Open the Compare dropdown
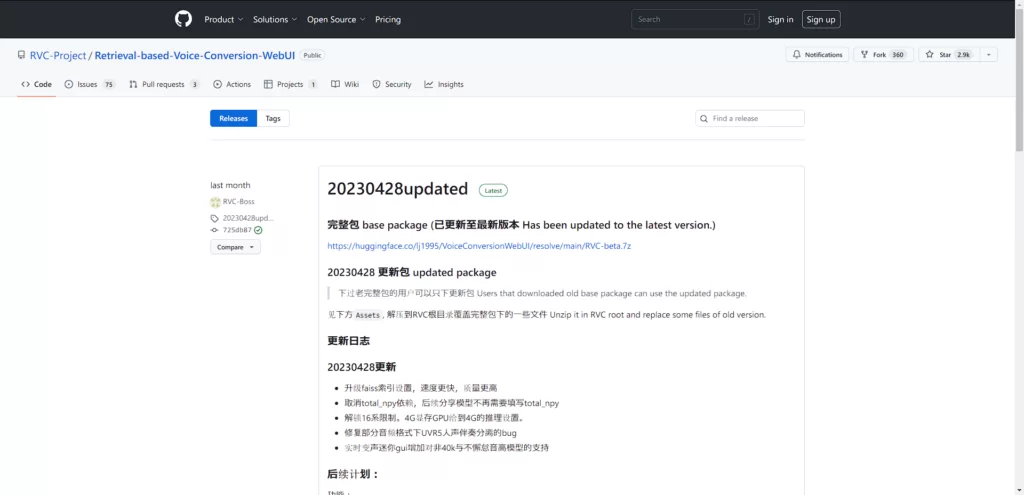The width and height of the screenshot is (1024, 495). 235,247
